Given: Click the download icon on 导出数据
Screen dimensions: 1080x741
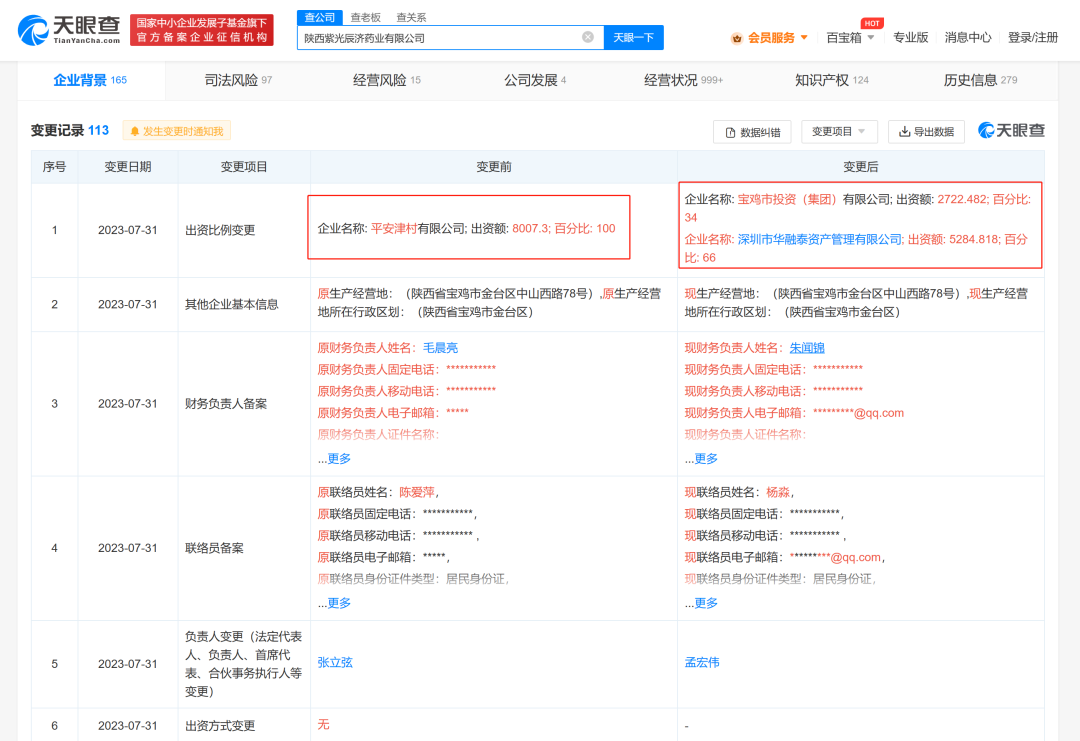Looking at the screenshot, I should [x=903, y=132].
